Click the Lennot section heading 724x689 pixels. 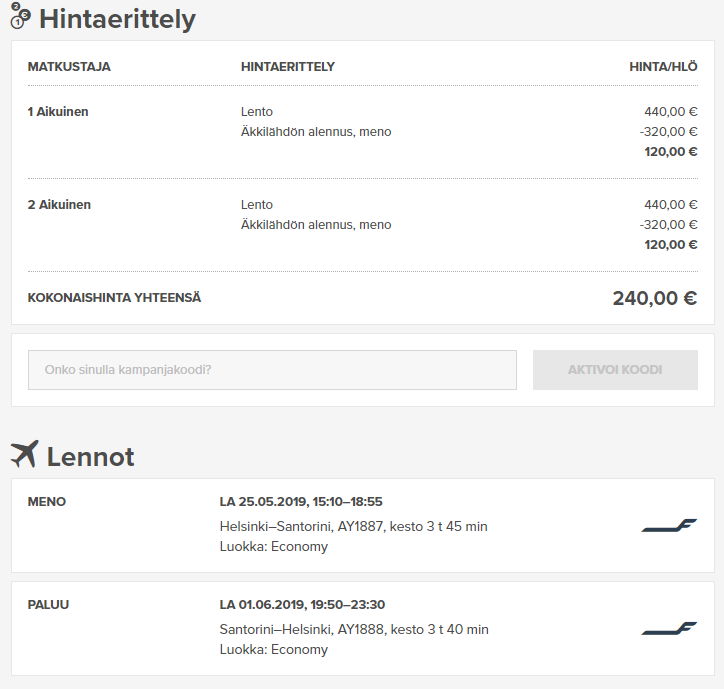point(90,457)
